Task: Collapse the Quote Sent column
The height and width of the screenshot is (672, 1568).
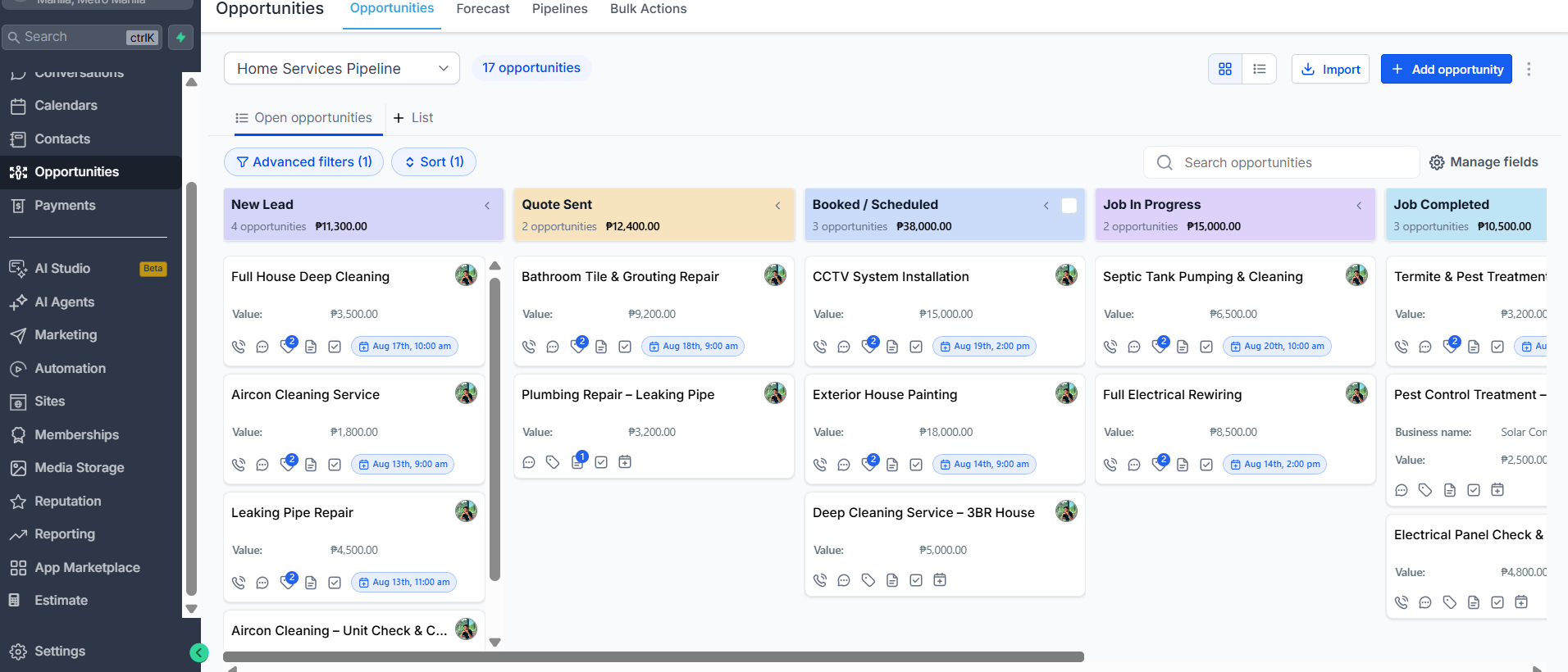Action: (777, 206)
